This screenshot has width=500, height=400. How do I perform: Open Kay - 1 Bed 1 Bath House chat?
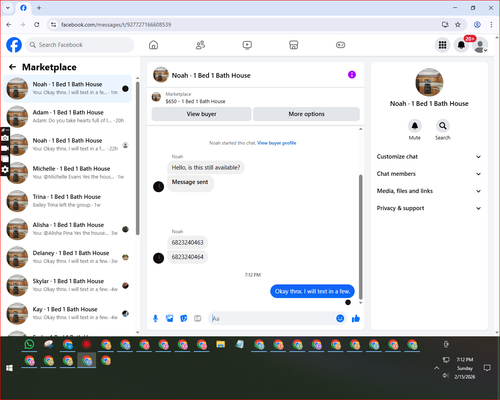click(x=67, y=313)
